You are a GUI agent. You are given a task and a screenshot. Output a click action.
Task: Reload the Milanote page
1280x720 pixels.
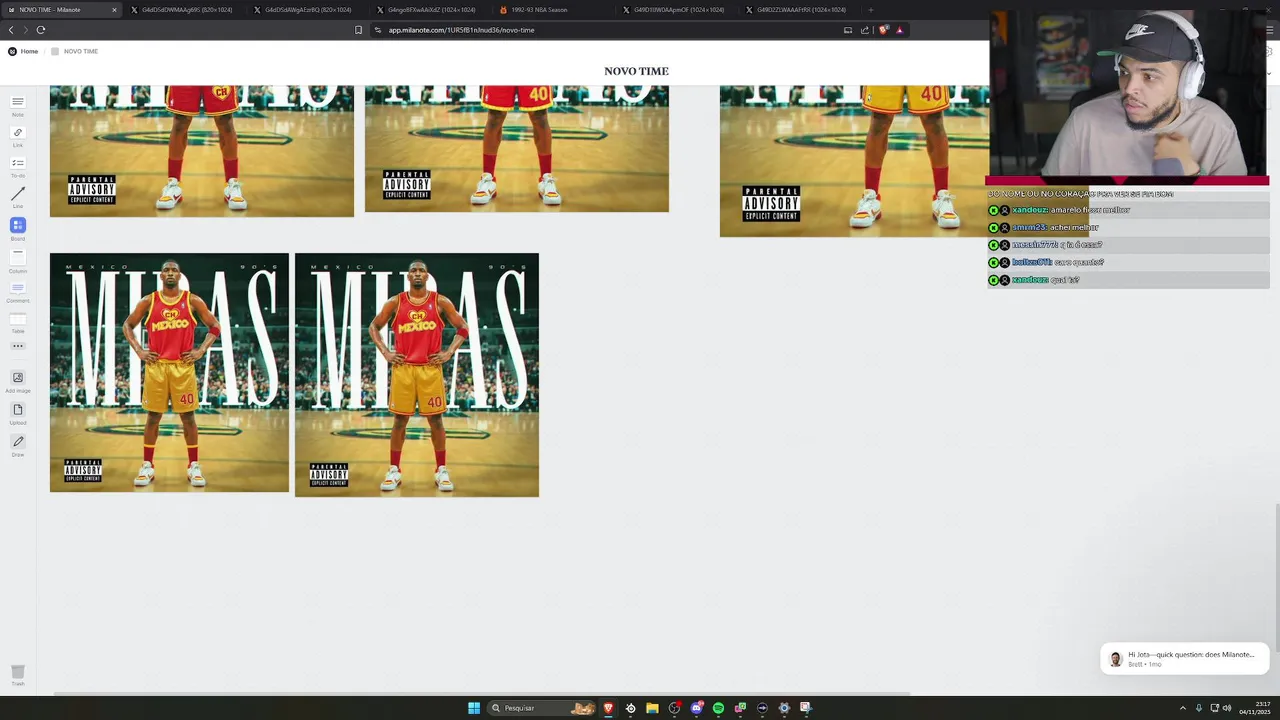click(41, 30)
